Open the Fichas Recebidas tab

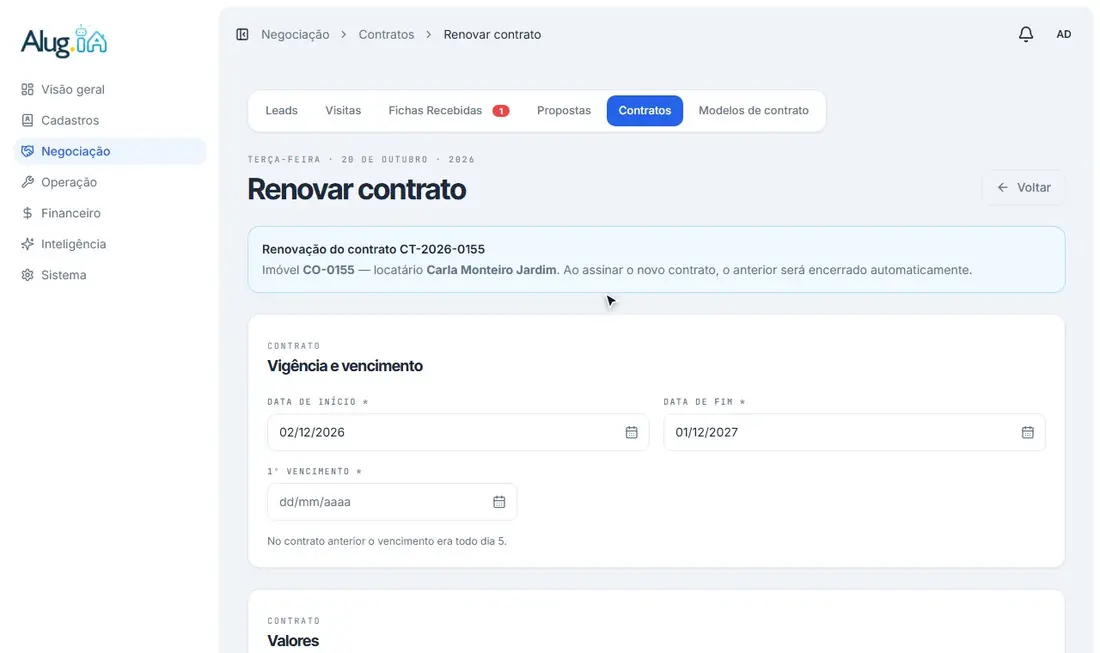pyautogui.click(x=448, y=110)
